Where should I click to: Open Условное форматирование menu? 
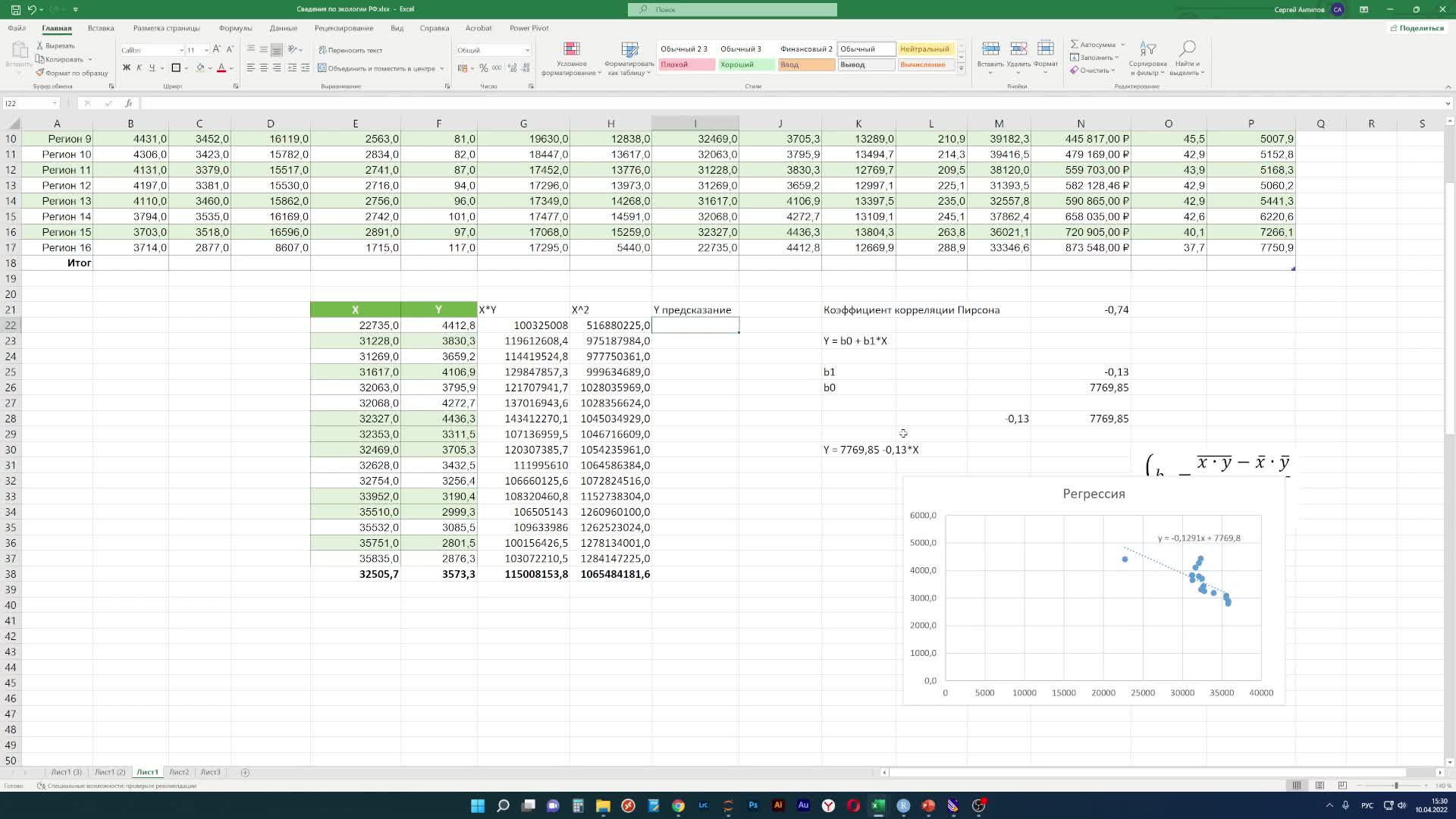click(x=572, y=58)
